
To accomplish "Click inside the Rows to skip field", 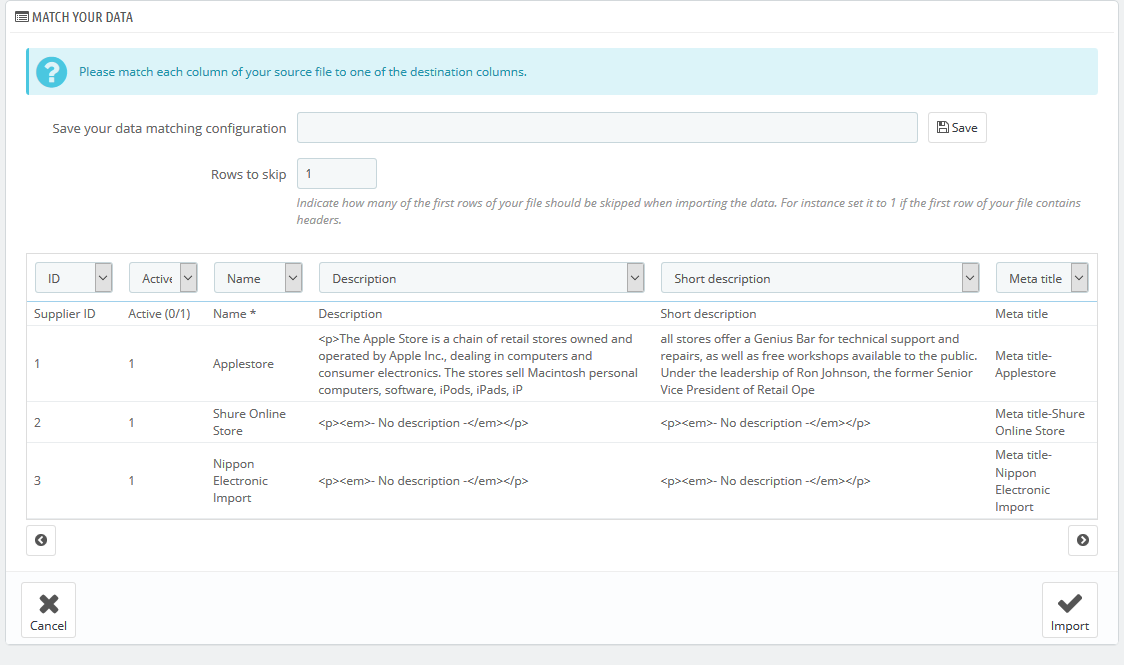I will coord(336,173).
